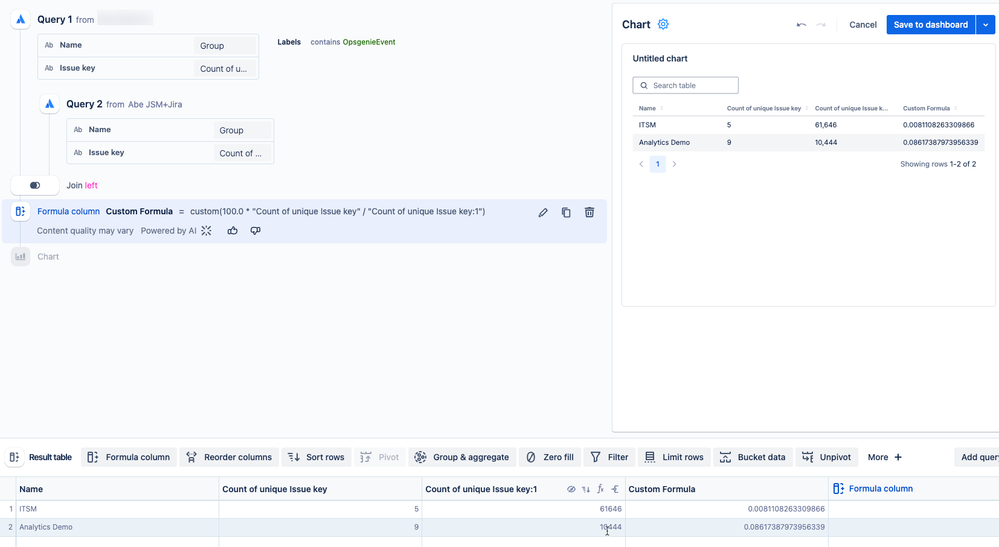
Task: Cancel the chart editing
Action: coord(863,25)
